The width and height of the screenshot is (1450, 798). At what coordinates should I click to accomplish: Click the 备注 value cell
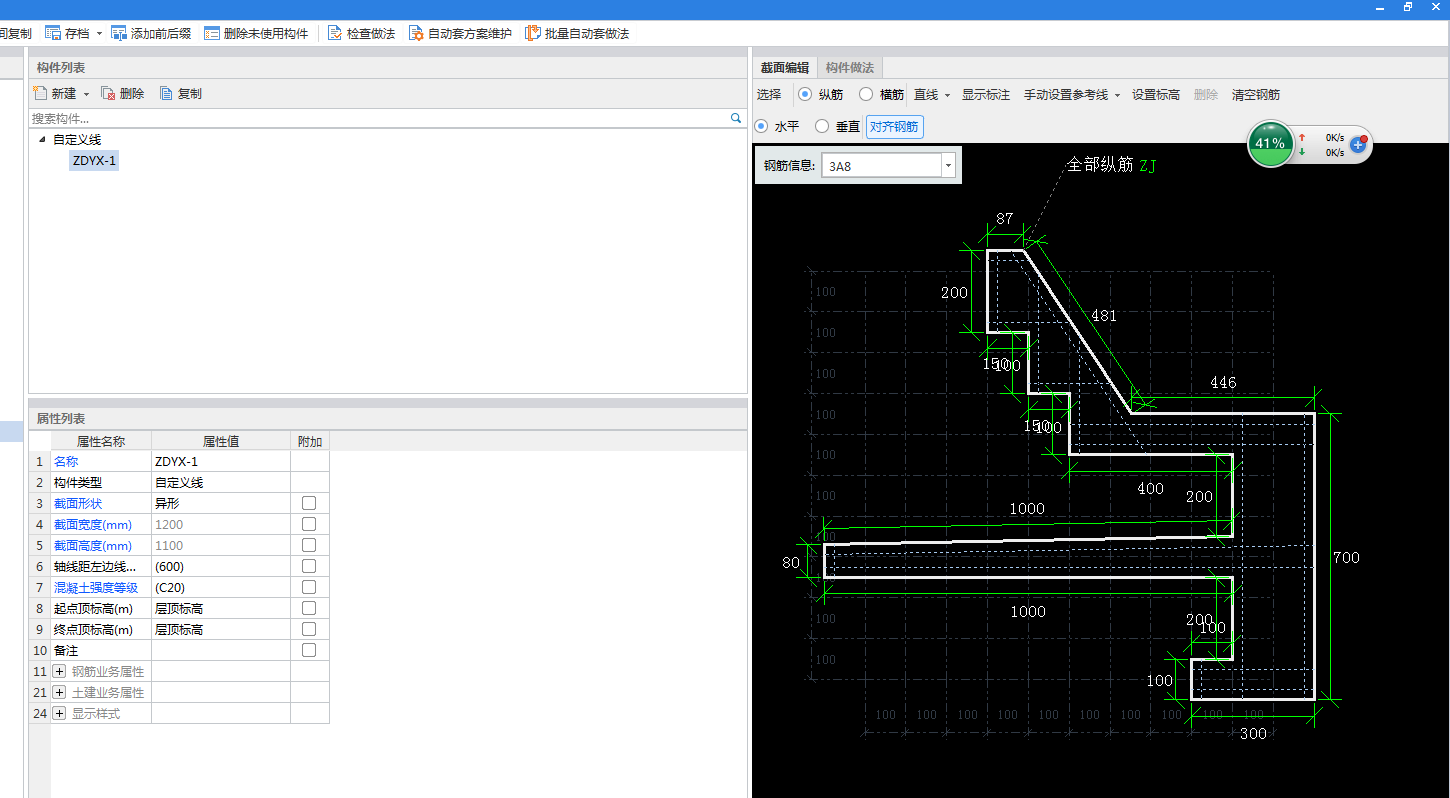point(220,651)
